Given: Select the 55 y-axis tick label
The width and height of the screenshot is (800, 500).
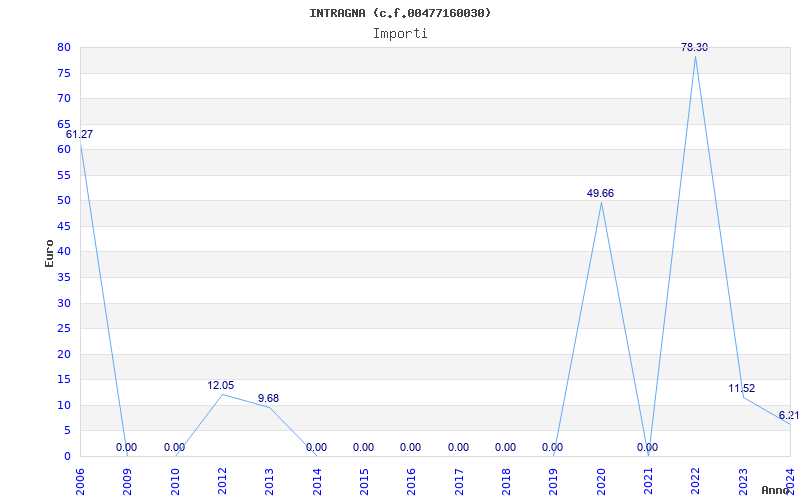Looking at the screenshot, I should pos(64,176).
